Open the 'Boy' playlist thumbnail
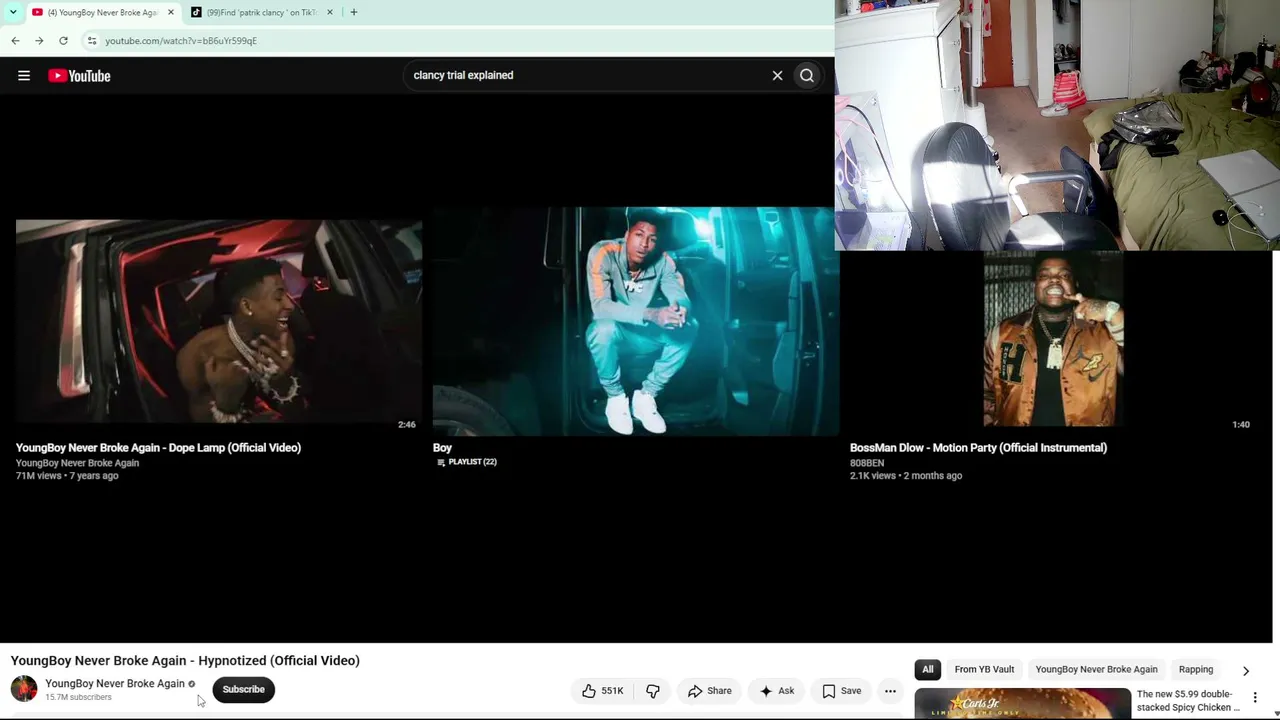The width and height of the screenshot is (1280, 720). click(636, 322)
